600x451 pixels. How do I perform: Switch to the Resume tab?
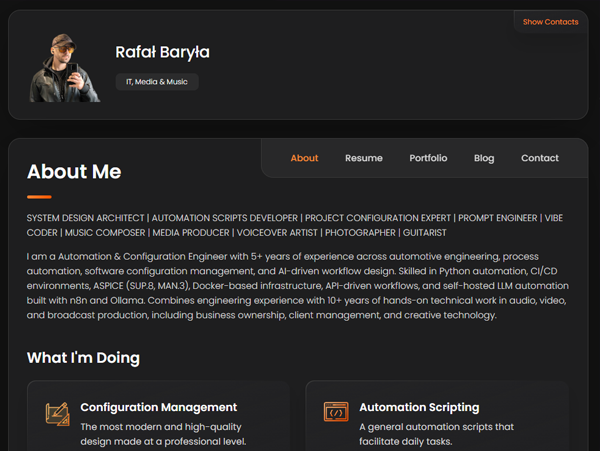click(x=364, y=158)
